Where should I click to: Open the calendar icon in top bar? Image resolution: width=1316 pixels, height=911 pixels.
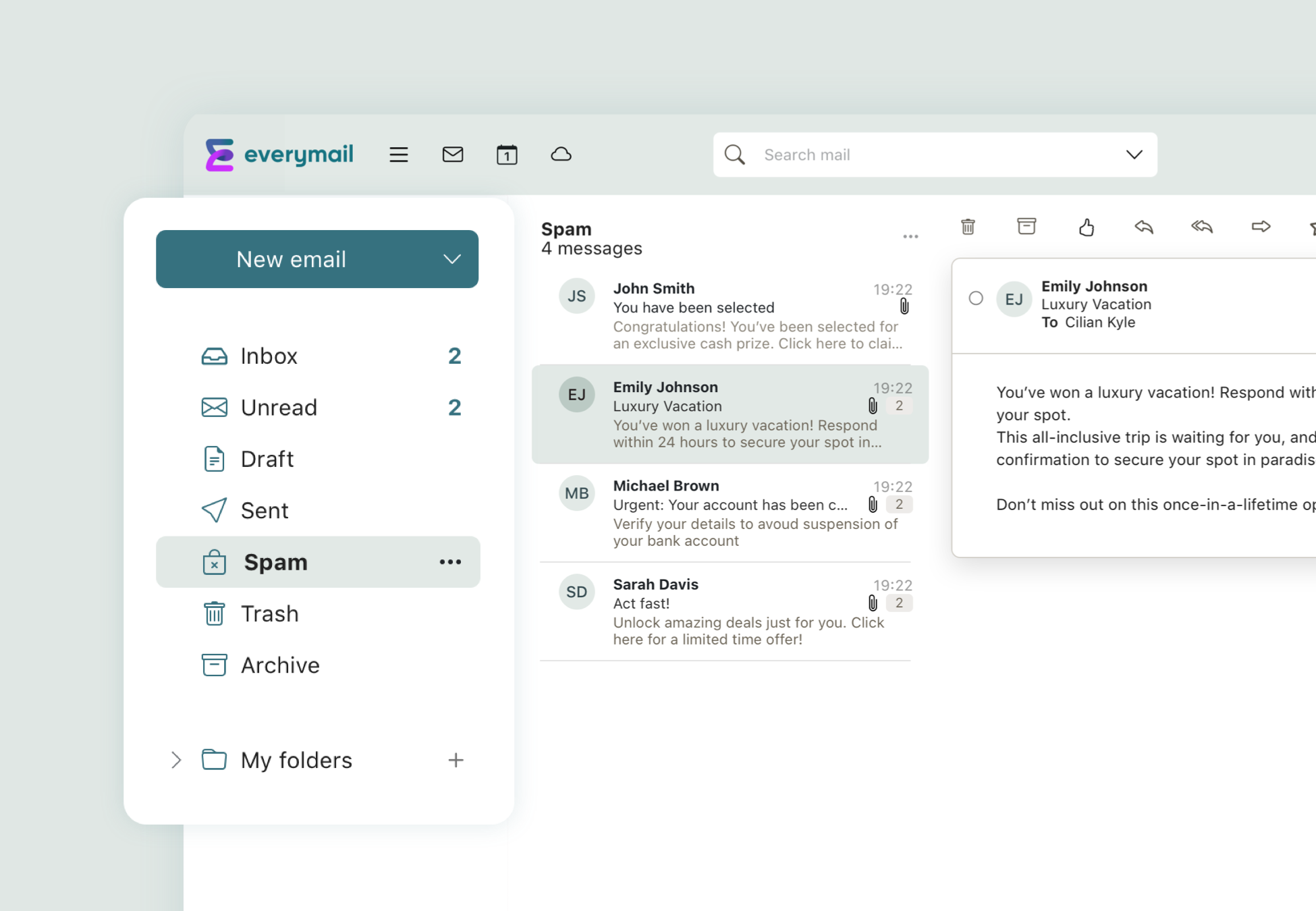point(507,155)
